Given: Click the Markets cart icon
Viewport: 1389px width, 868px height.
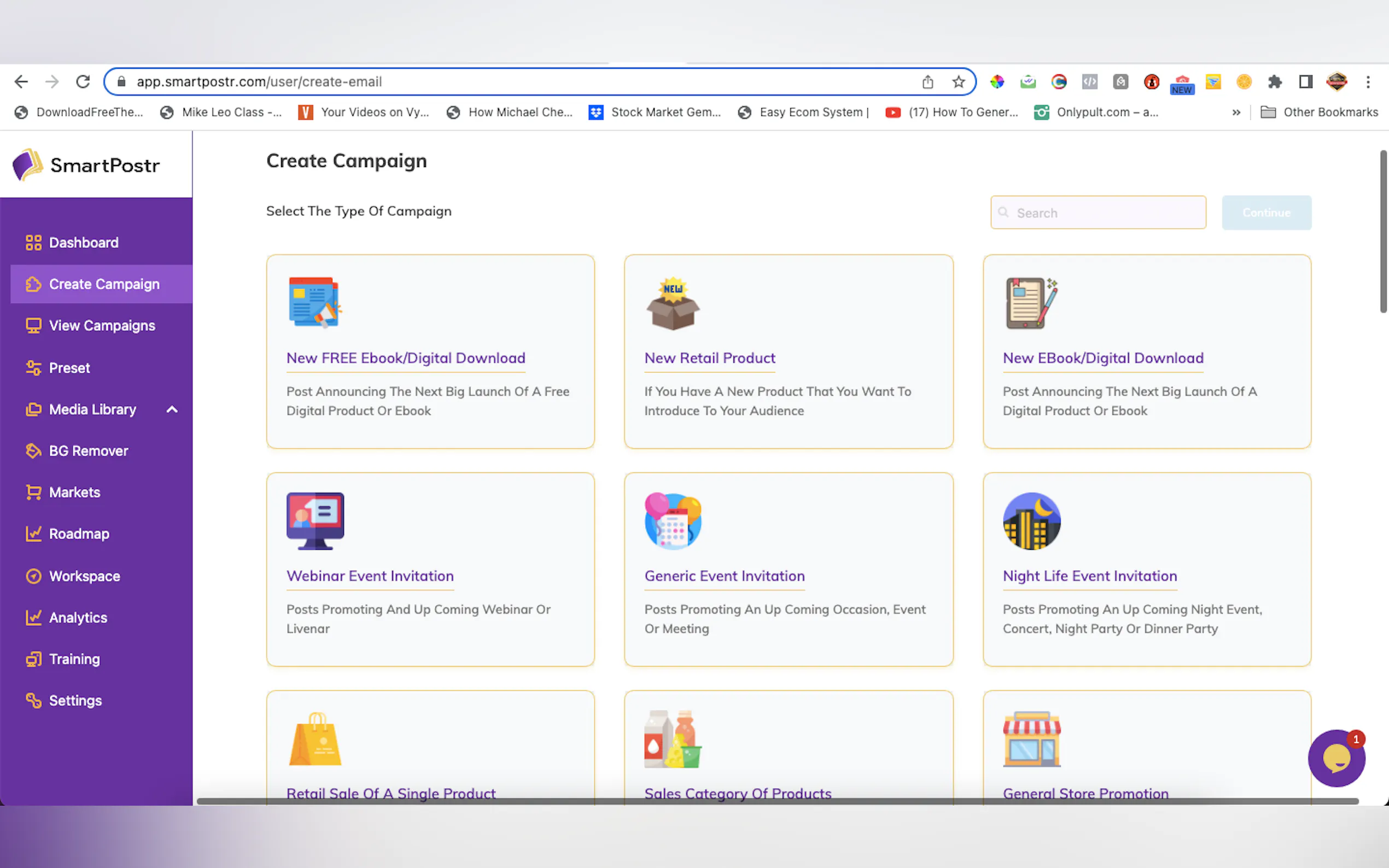Looking at the screenshot, I should click(x=33, y=492).
